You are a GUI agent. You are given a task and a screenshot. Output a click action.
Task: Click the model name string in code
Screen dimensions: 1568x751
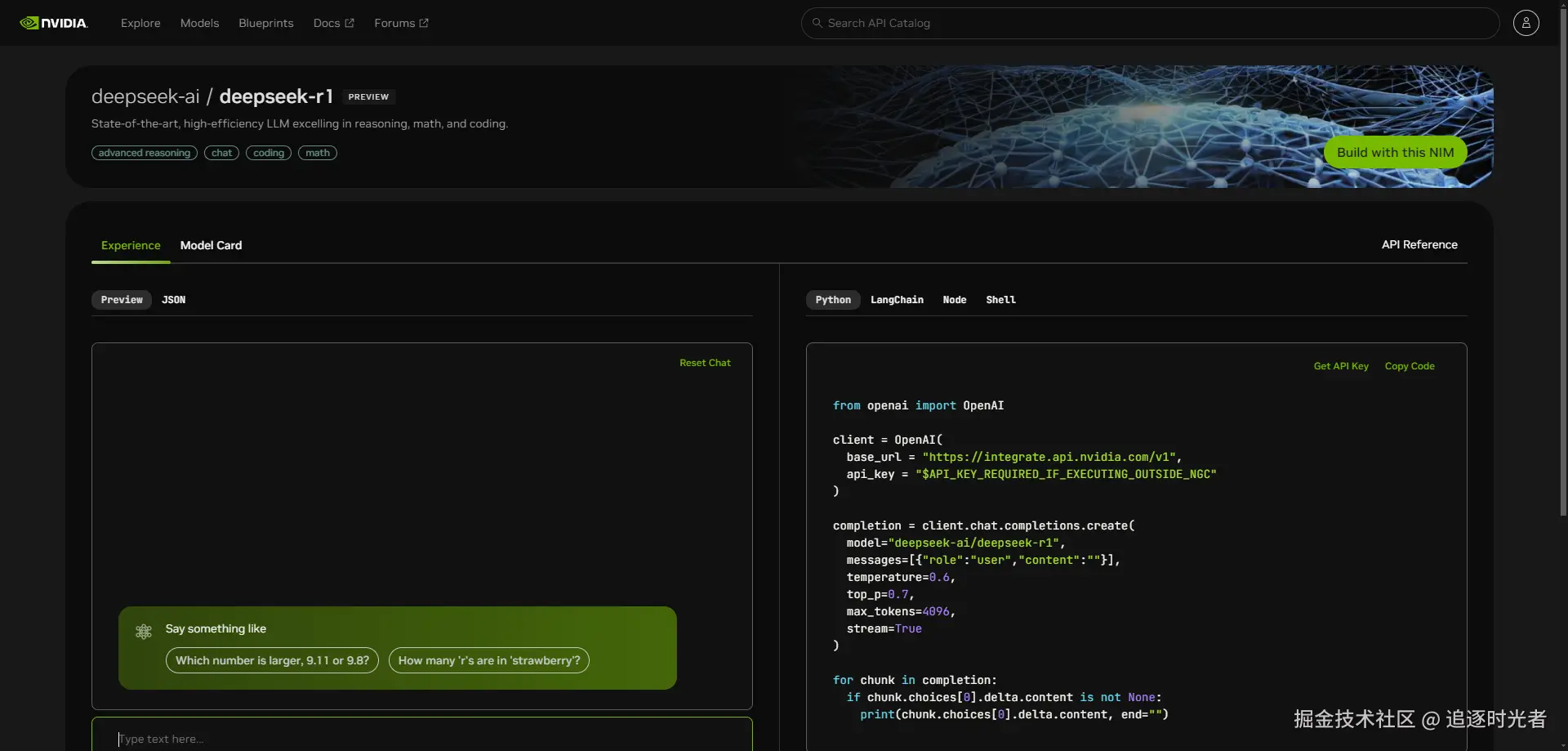pyautogui.click(x=973, y=543)
